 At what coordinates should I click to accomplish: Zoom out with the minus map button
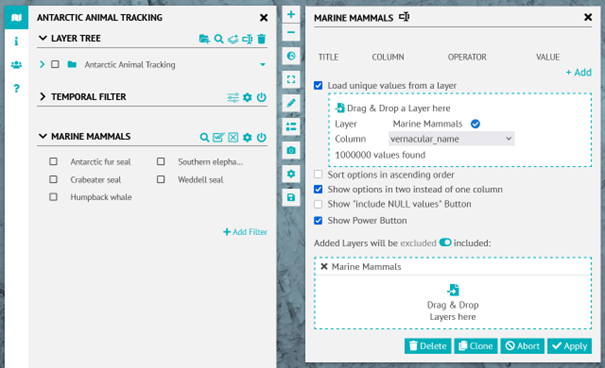[291, 32]
